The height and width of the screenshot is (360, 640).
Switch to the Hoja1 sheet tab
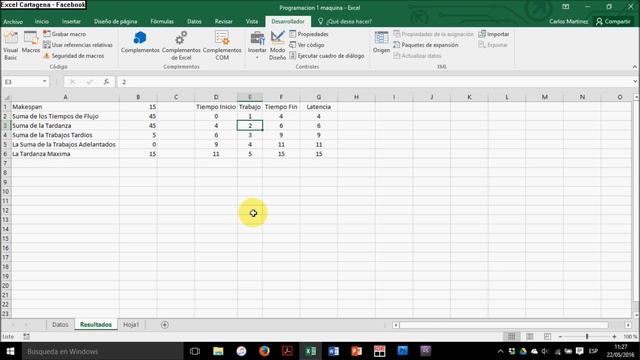tap(131, 324)
